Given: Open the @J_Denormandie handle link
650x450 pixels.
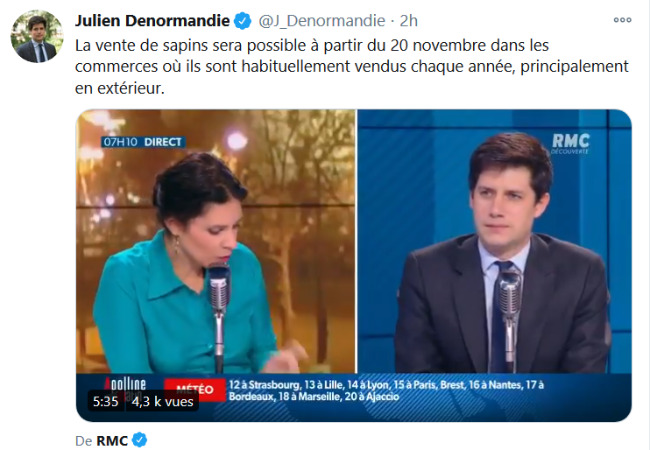Looking at the screenshot, I should [322, 21].
